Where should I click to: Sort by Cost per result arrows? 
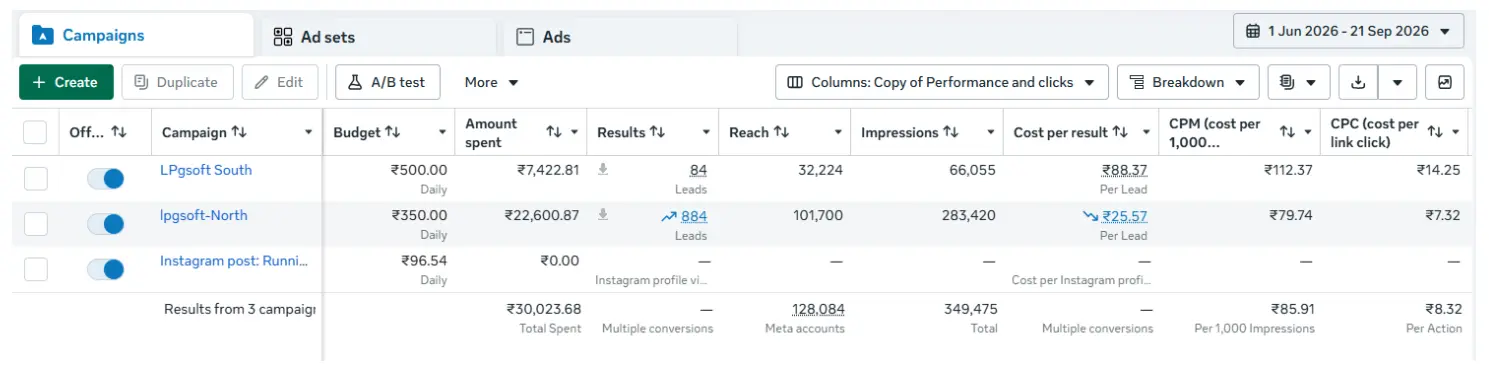pos(1120,132)
